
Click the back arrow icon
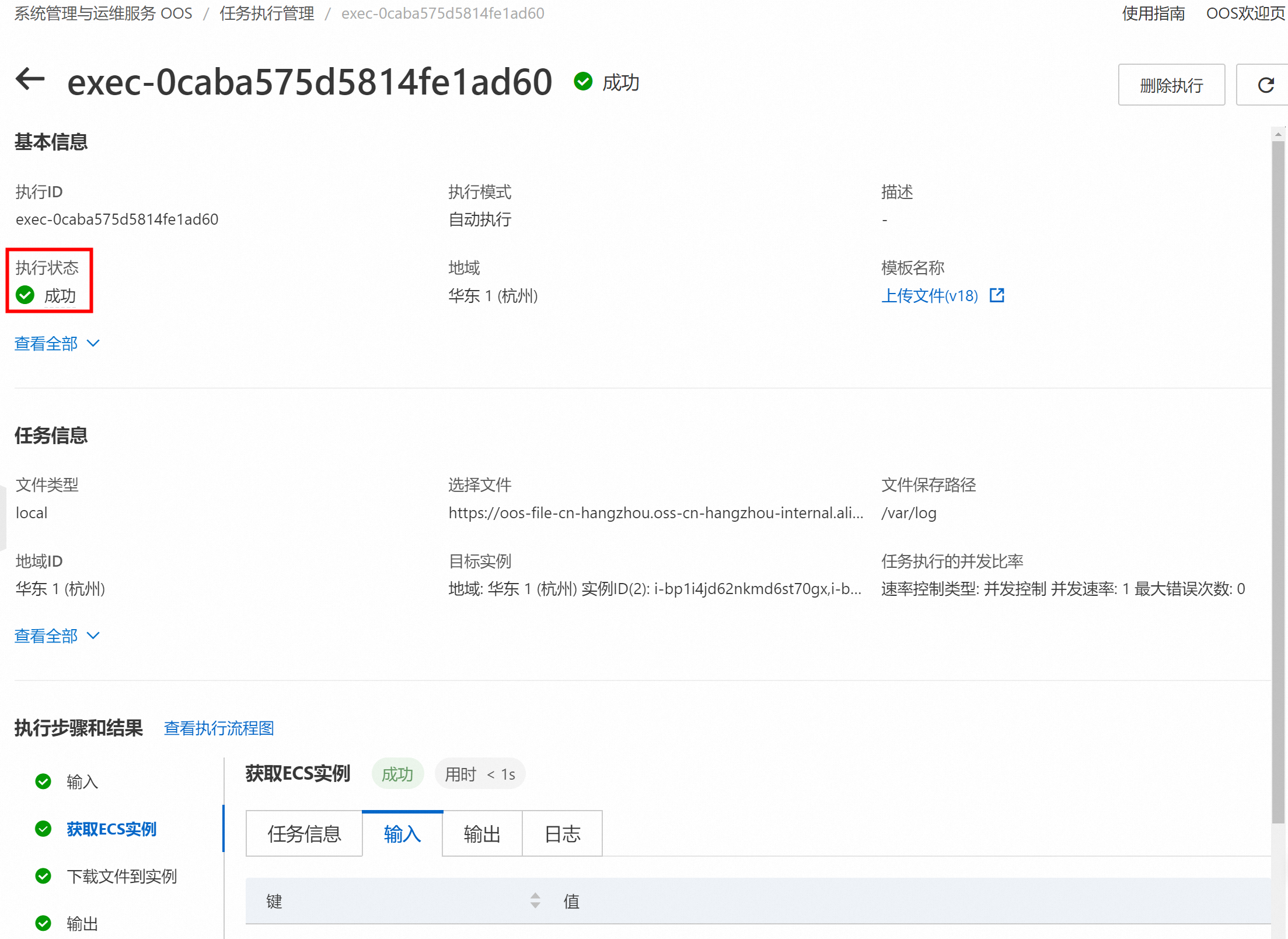[x=30, y=79]
